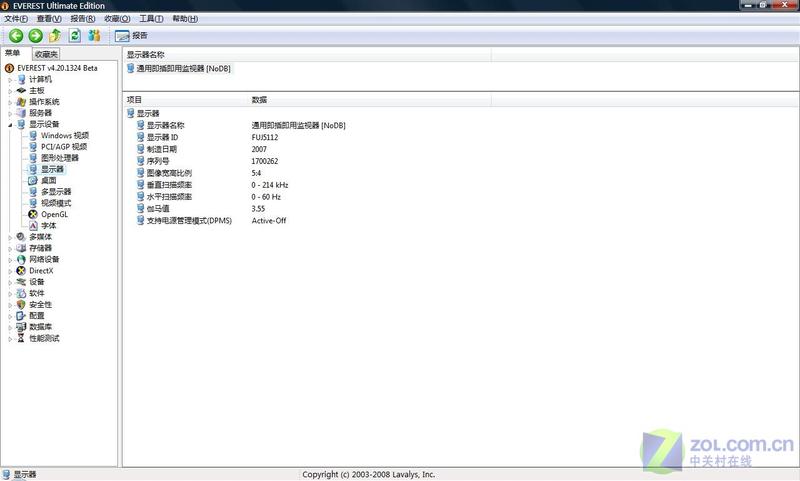Image resolution: width=800 pixels, height=481 pixels.
Task: Select the 显示器 ID row
Action: pos(162,137)
